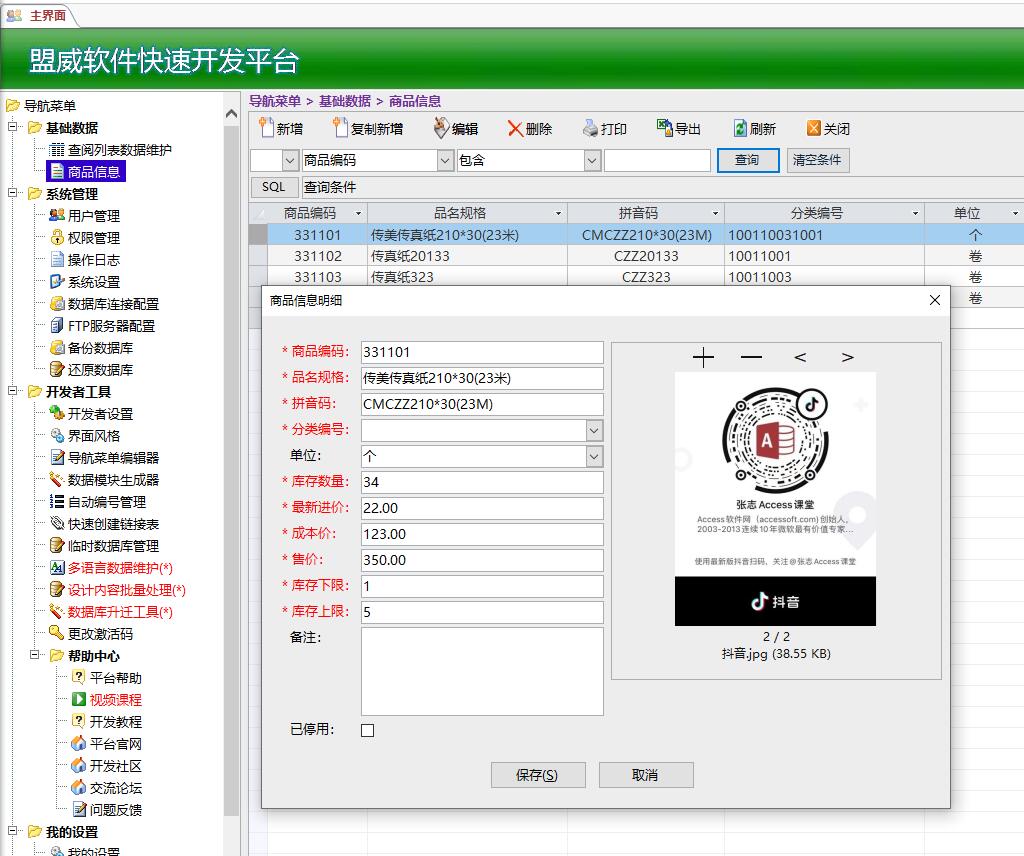Open the 分类编号 dropdown in detail dialog

point(594,430)
